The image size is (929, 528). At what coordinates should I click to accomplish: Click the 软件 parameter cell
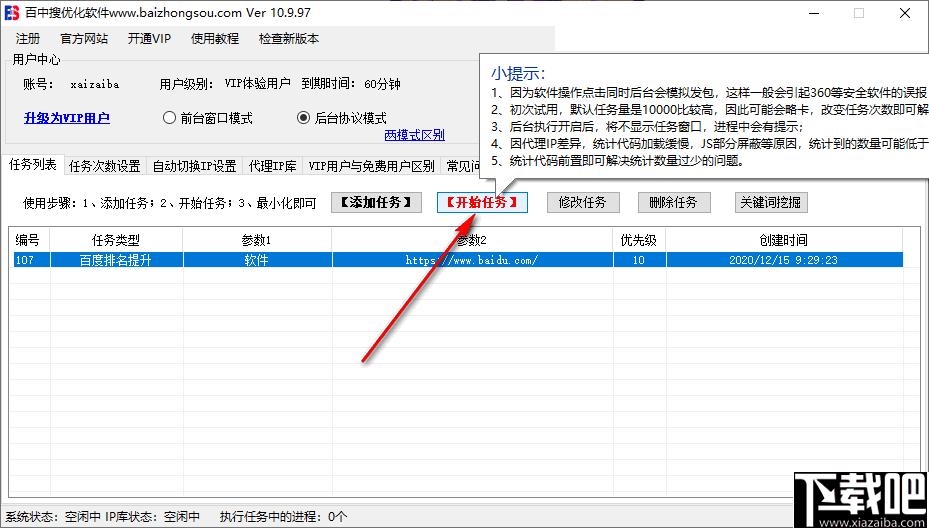tap(257, 260)
